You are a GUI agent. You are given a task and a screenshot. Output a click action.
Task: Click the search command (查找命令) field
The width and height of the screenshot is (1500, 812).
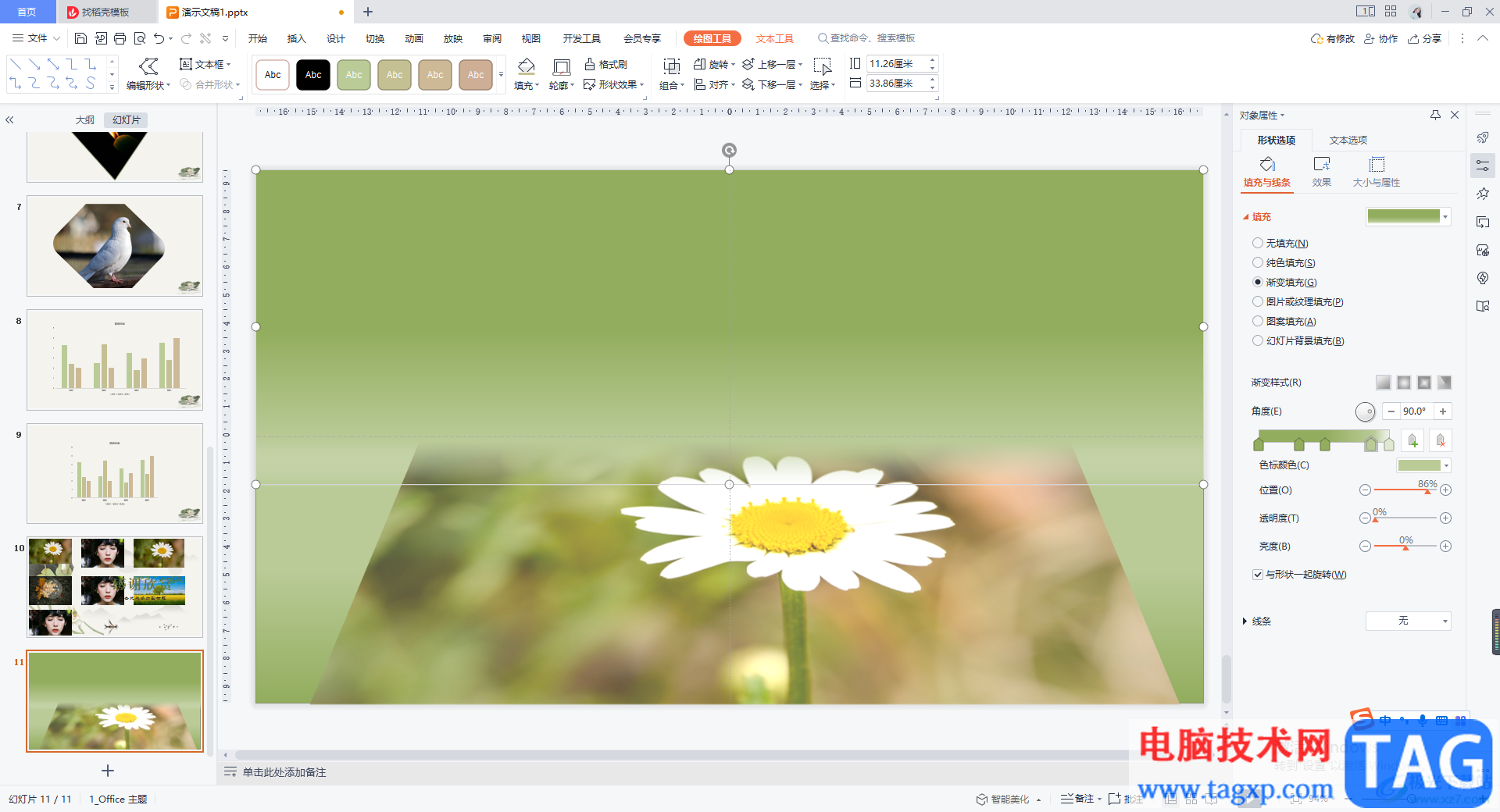point(866,38)
